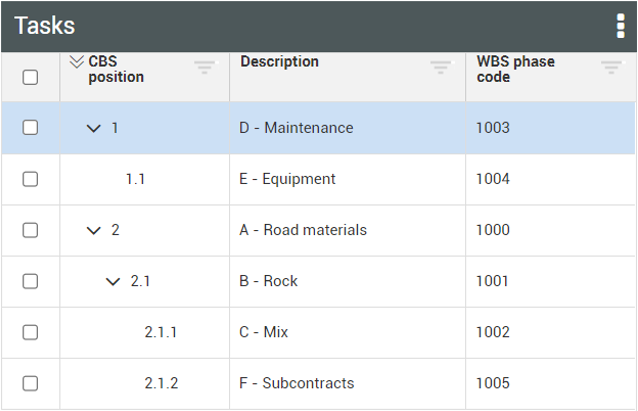
Task: Click the WBS phase code column header
Action: point(515,69)
